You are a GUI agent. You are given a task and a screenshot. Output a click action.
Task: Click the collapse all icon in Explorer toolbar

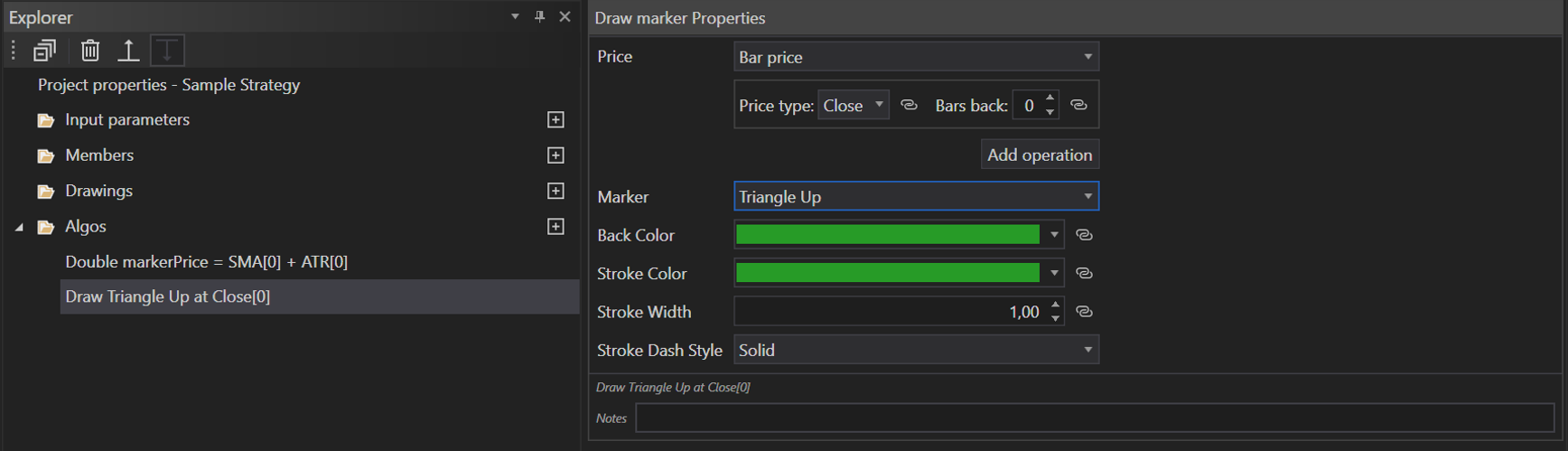[x=44, y=51]
